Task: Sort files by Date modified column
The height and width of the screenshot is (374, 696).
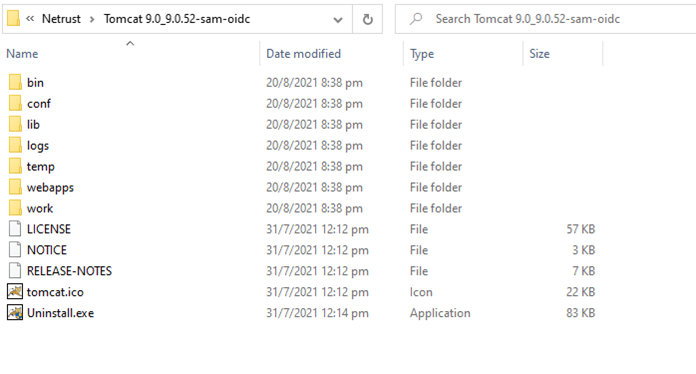Action: pyautogui.click(x=304, y=54)
